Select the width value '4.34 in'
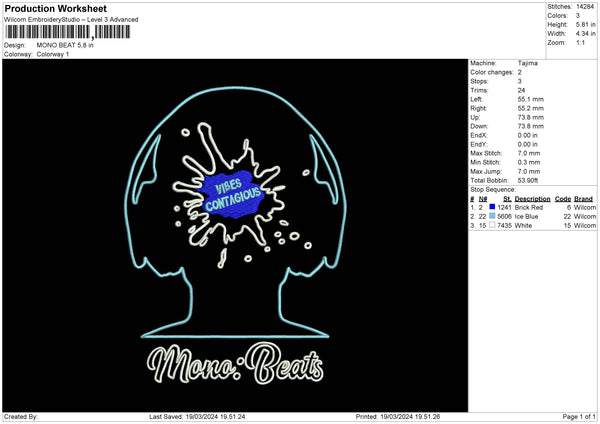Image resolution: width=600 pixels, height=424 pixels. pos(585,34)
